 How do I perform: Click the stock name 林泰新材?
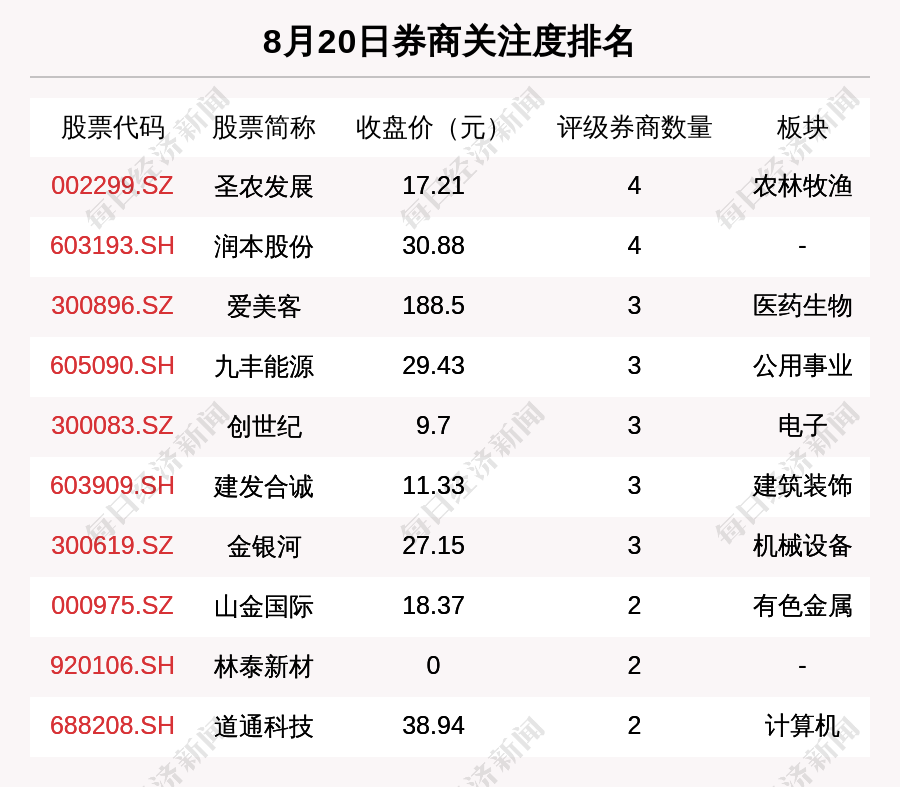[263, 666]
